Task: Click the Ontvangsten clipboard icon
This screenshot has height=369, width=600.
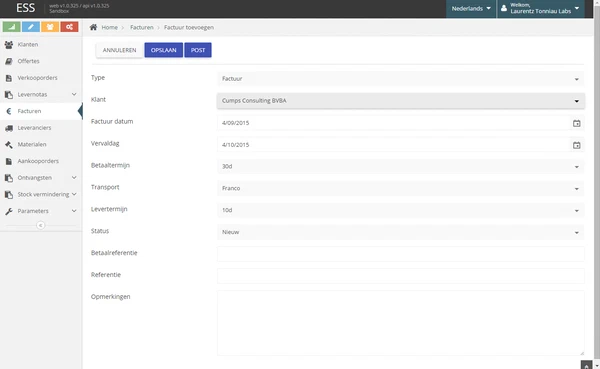Action: (x=9, y=178)
